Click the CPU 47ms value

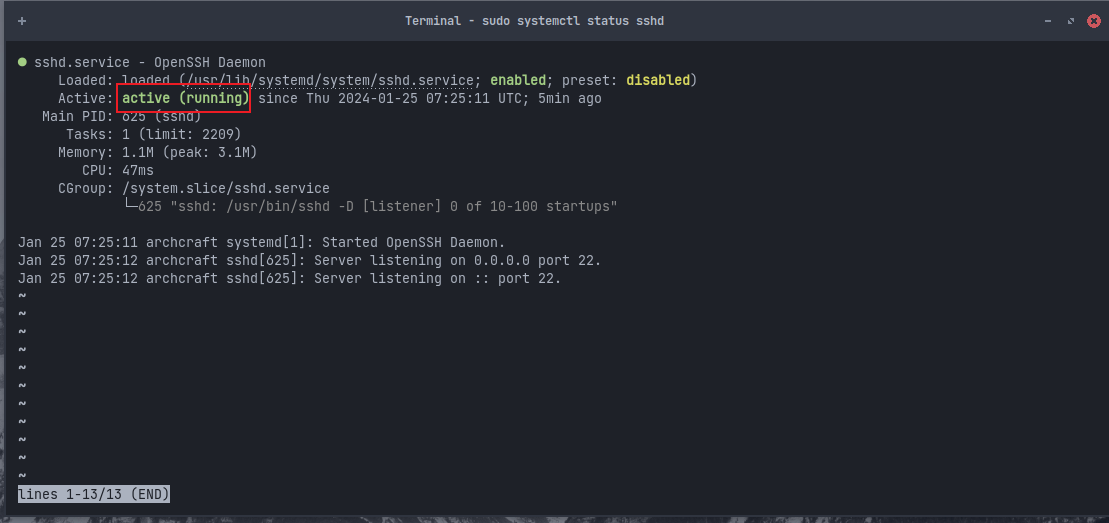[x=138, y=171]
